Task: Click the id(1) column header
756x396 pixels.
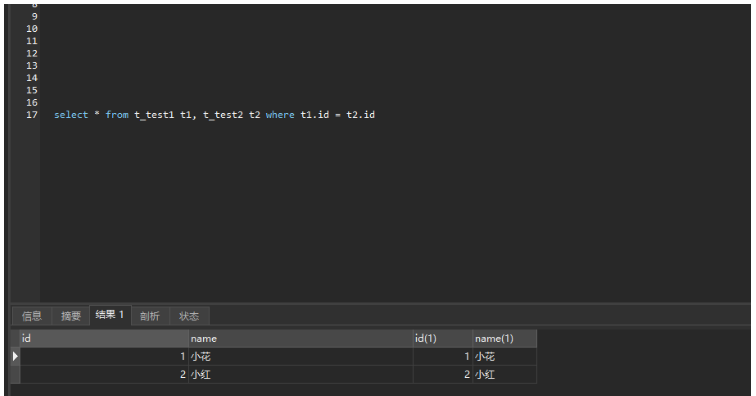Action: (x=443, y=339)
